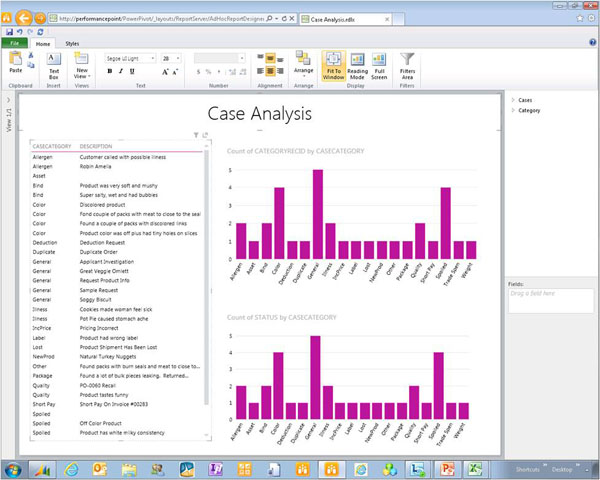Viewport: 600px width, 480px height.
Task: Toggle Italic text formatting
Action: pyautogui.click(x=121, y=71)
